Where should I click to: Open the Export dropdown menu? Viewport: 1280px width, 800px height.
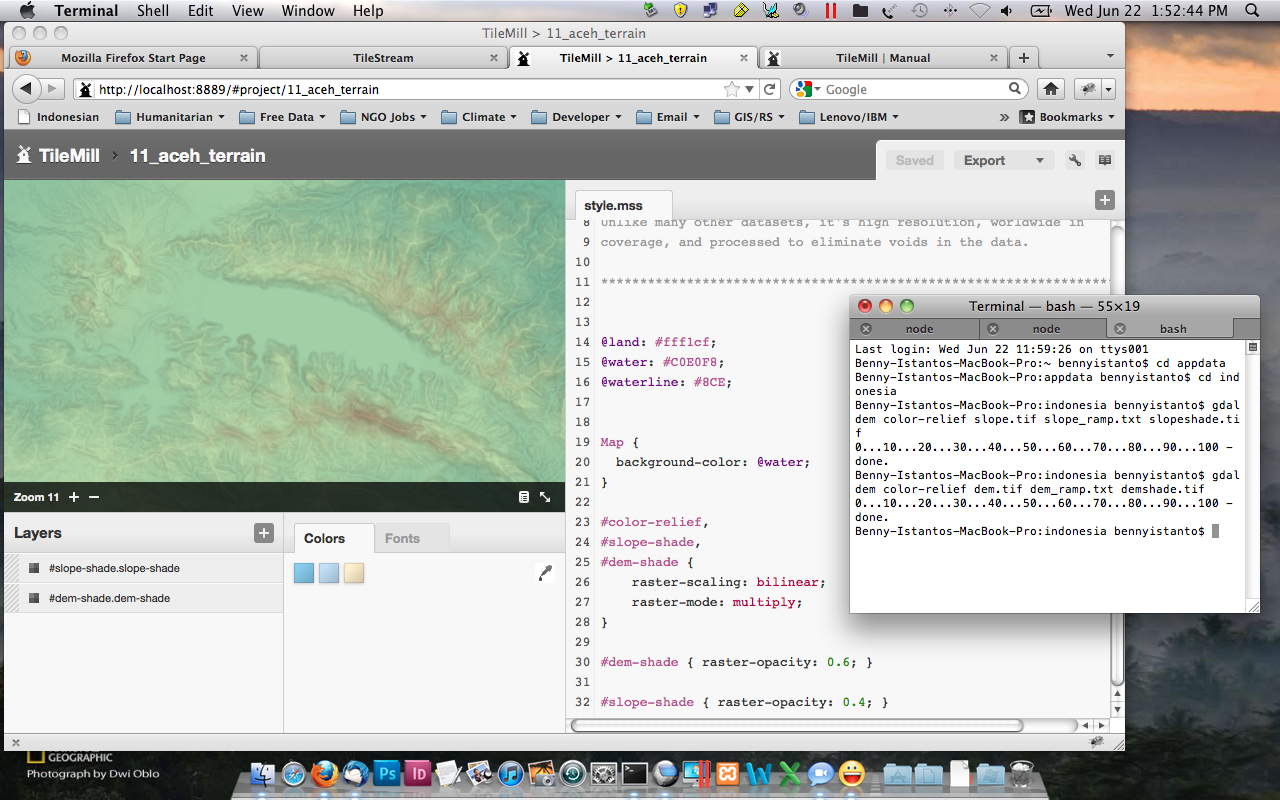(x=1002, y=160)
